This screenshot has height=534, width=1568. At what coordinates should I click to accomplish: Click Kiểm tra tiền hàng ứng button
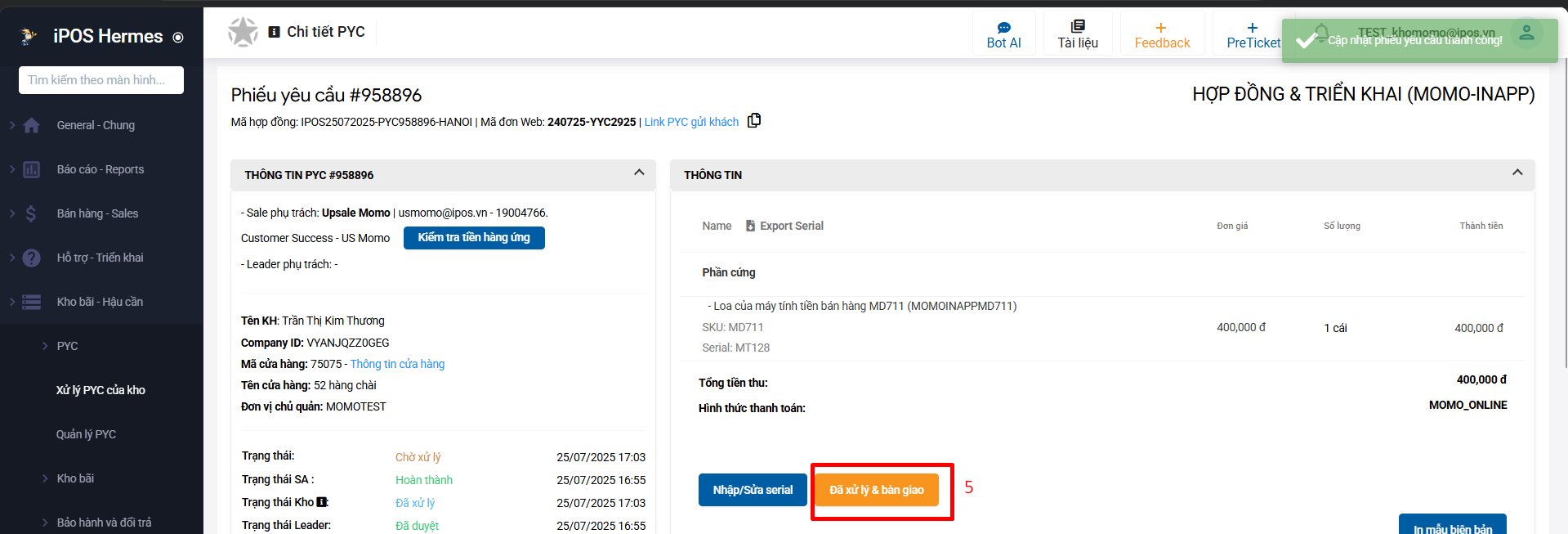click(474, 237)
